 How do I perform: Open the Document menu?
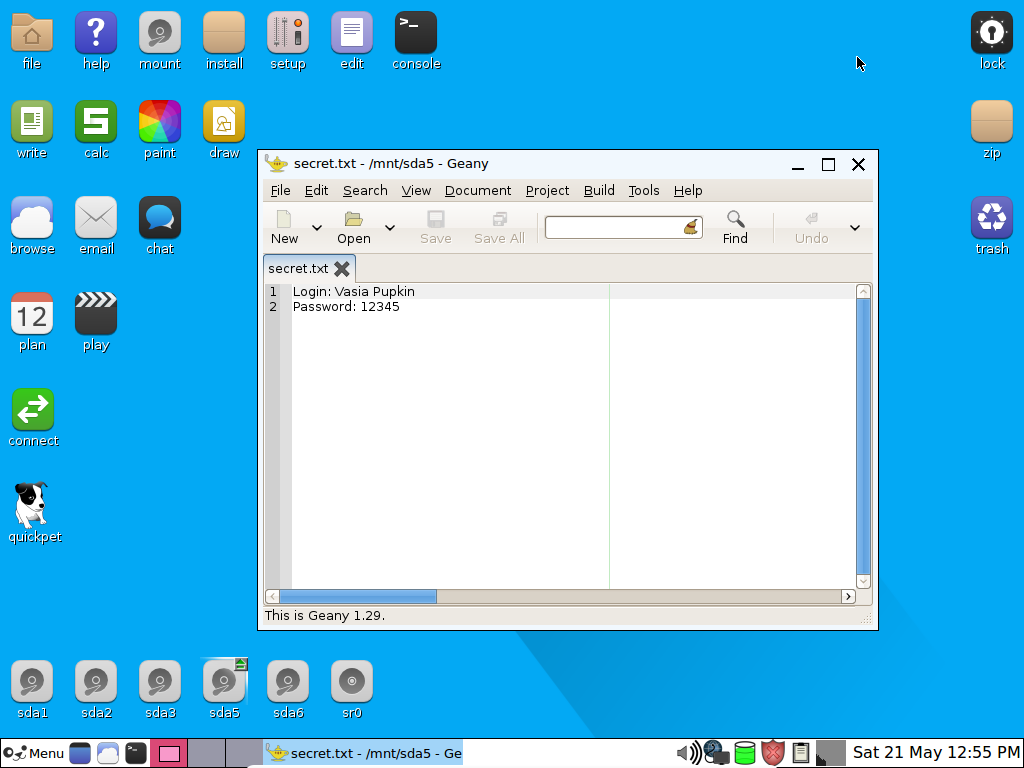point(478,191)
